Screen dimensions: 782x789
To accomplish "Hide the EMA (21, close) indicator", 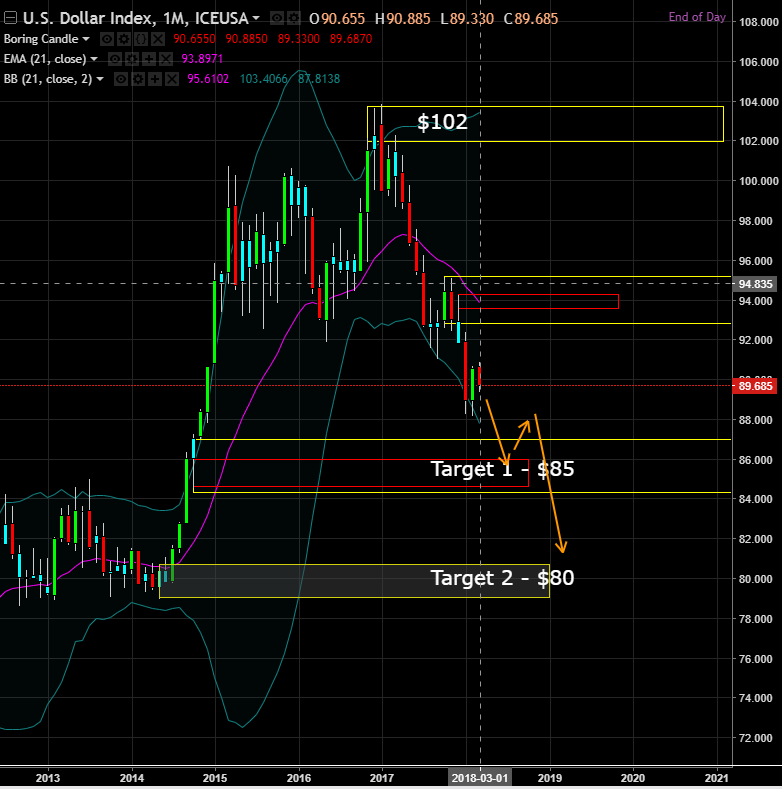I will (115, 59).
